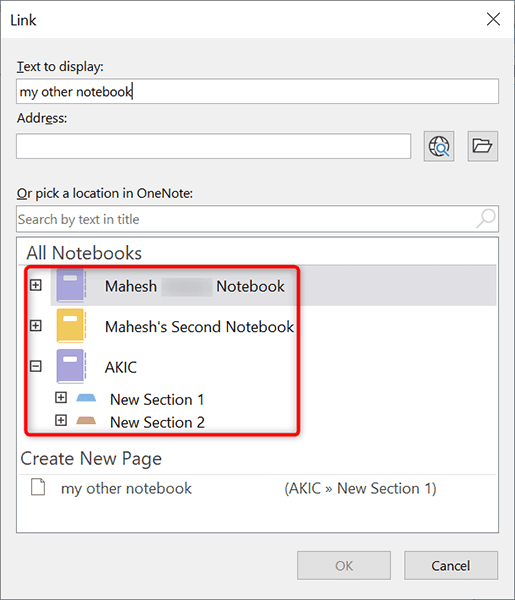Expand the Mahesh Notebook tree node
This screenshot has height=600, width=515.
[x=36, y=285]
